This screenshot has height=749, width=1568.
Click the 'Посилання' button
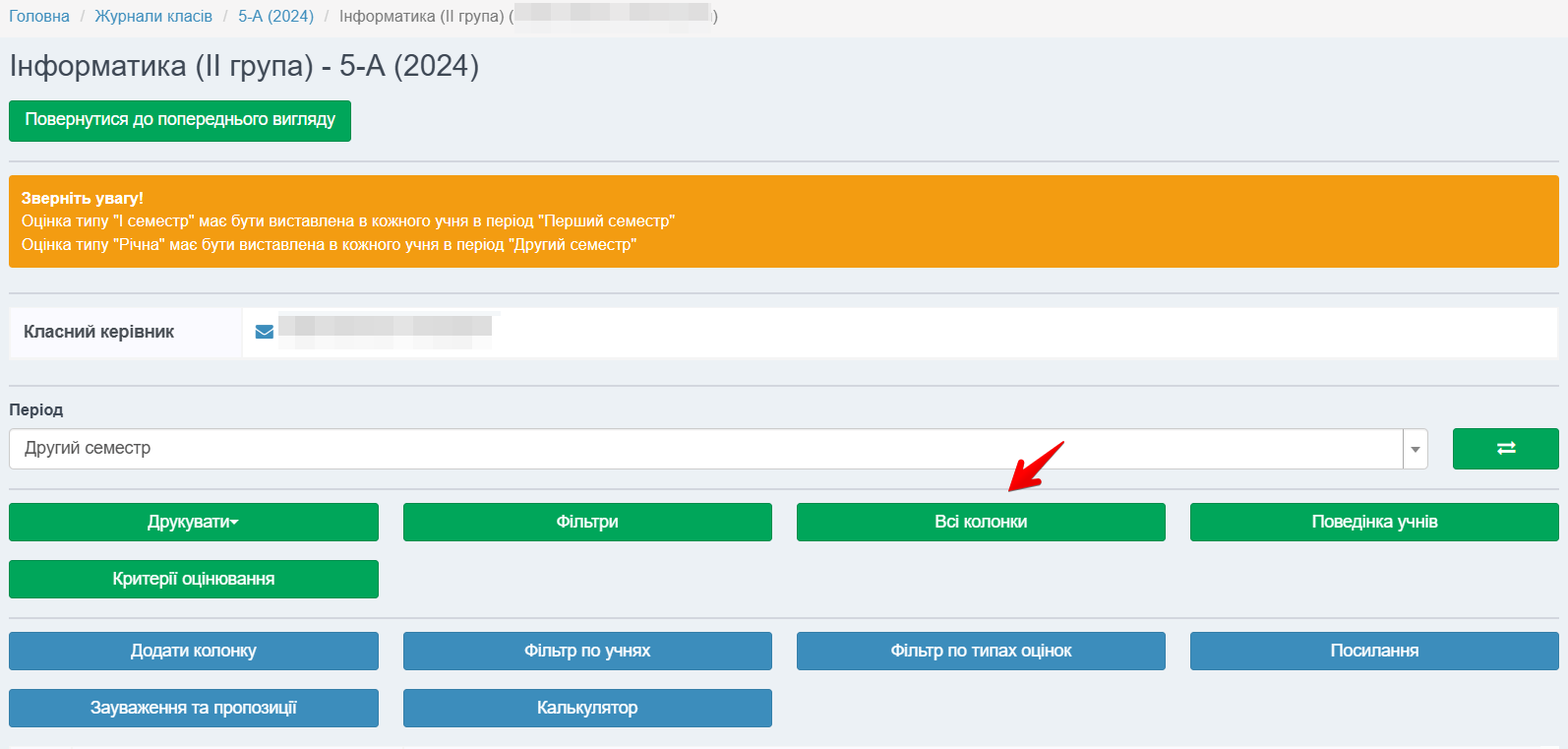[x=1374, y=651]
